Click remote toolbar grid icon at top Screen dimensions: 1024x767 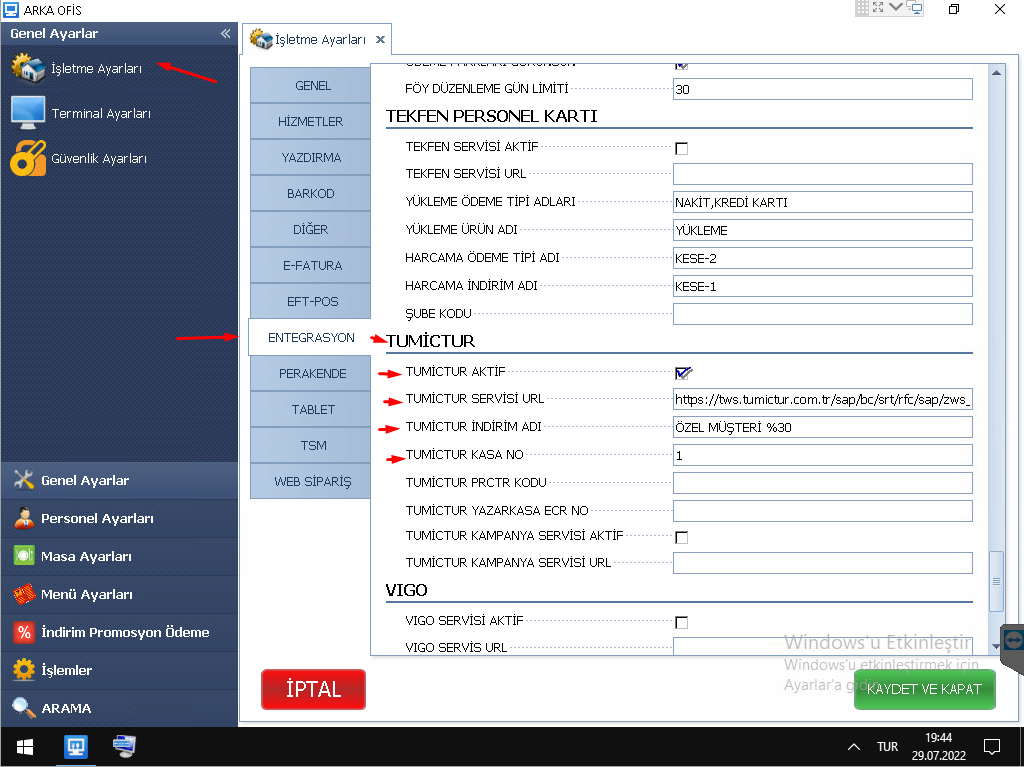click(x=862, y=7)
